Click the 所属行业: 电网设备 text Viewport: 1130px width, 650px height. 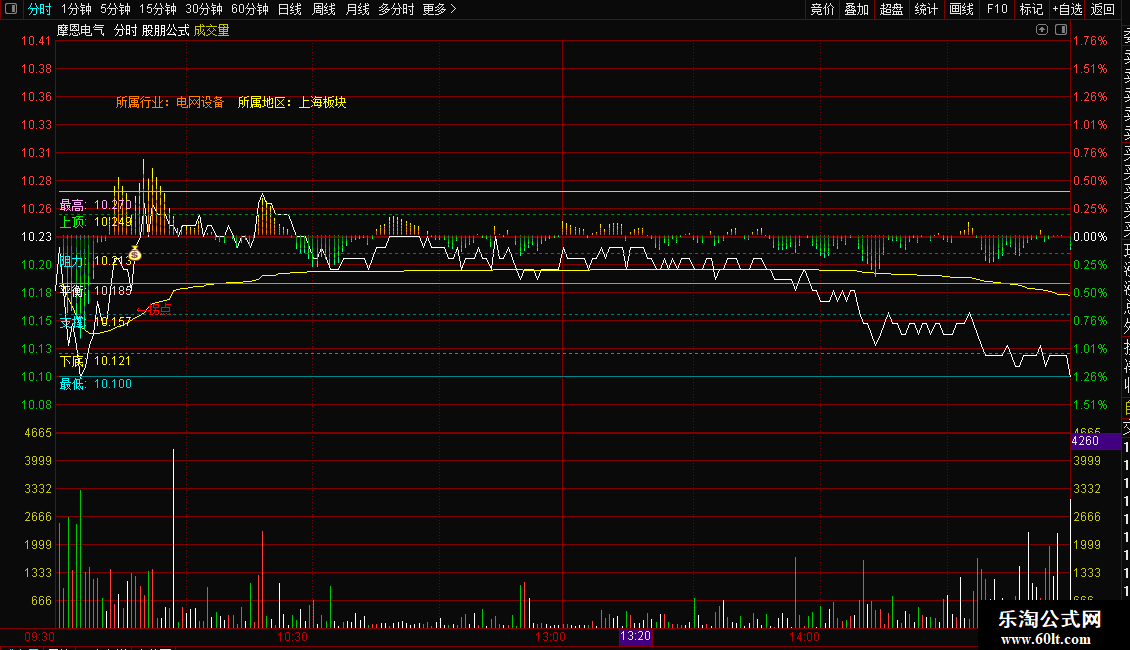pos(170,102)
